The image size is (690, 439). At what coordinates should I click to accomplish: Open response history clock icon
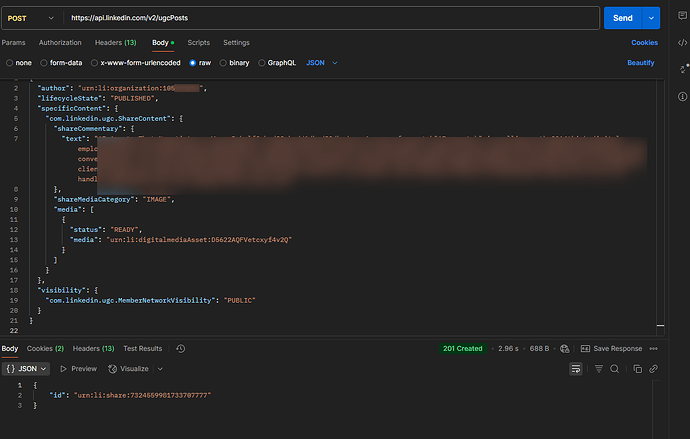180,348
